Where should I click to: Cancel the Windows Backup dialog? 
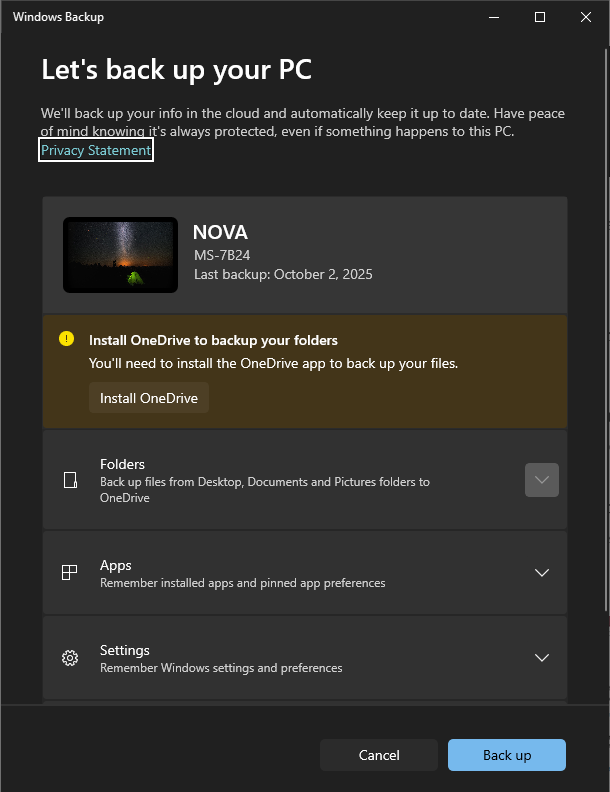pyautogui.click(x=379, y=755)
